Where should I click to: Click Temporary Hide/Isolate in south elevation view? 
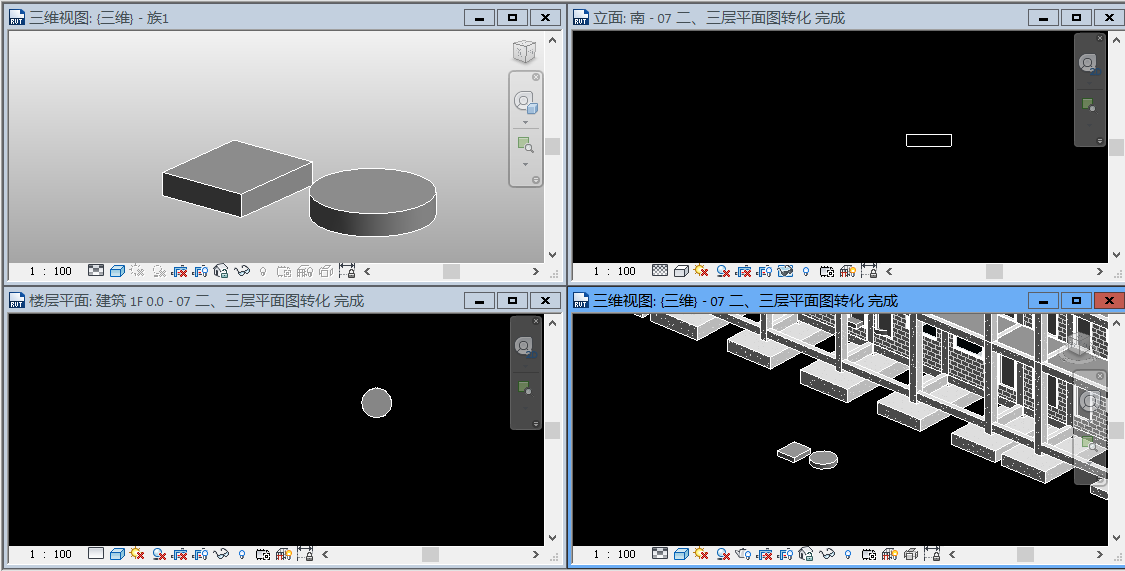[x=785, y=271]
